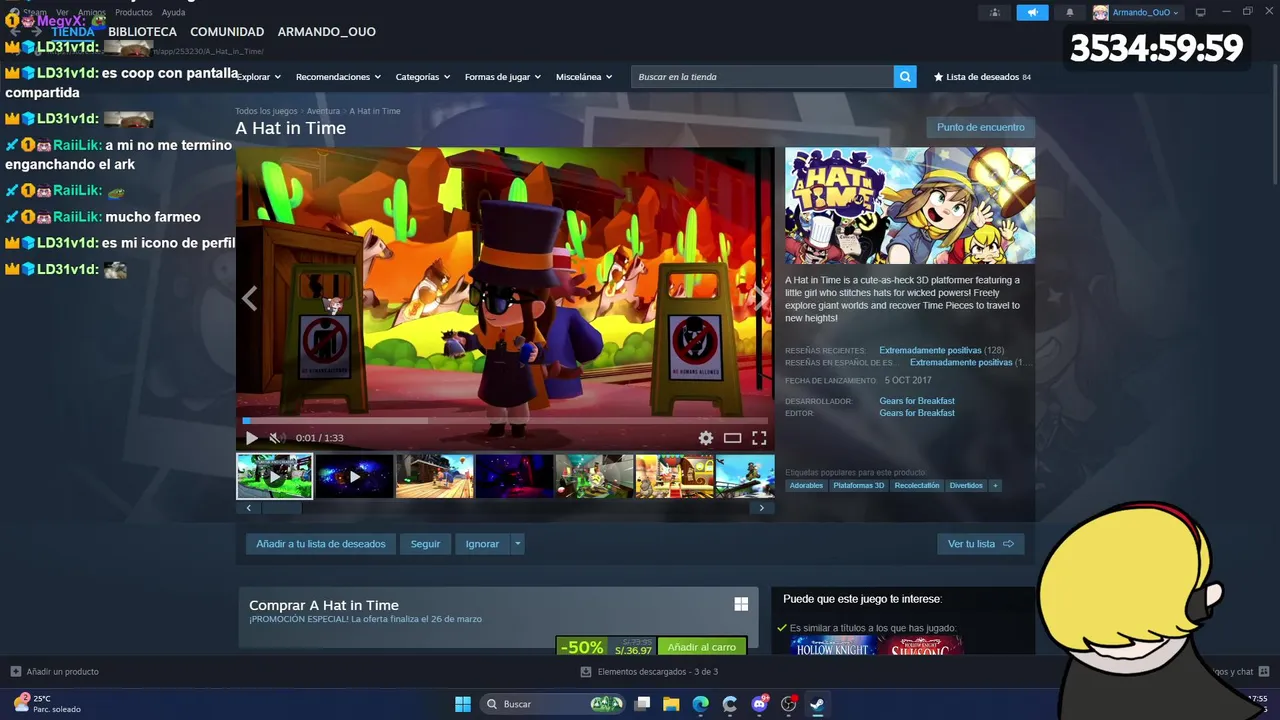This screenshot has height=720, width=1280.
Task: Click the Recolectatón tag
Action: coord(917,485)
